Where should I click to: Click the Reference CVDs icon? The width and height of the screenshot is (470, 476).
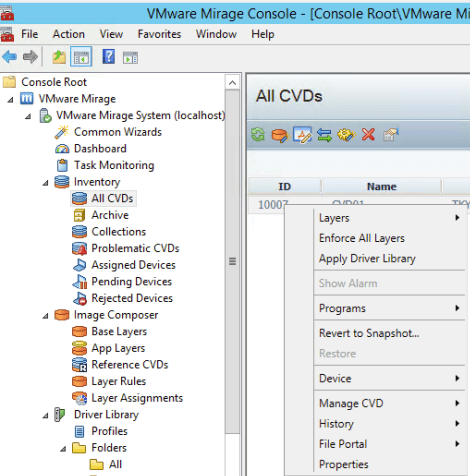click(79, 365)
